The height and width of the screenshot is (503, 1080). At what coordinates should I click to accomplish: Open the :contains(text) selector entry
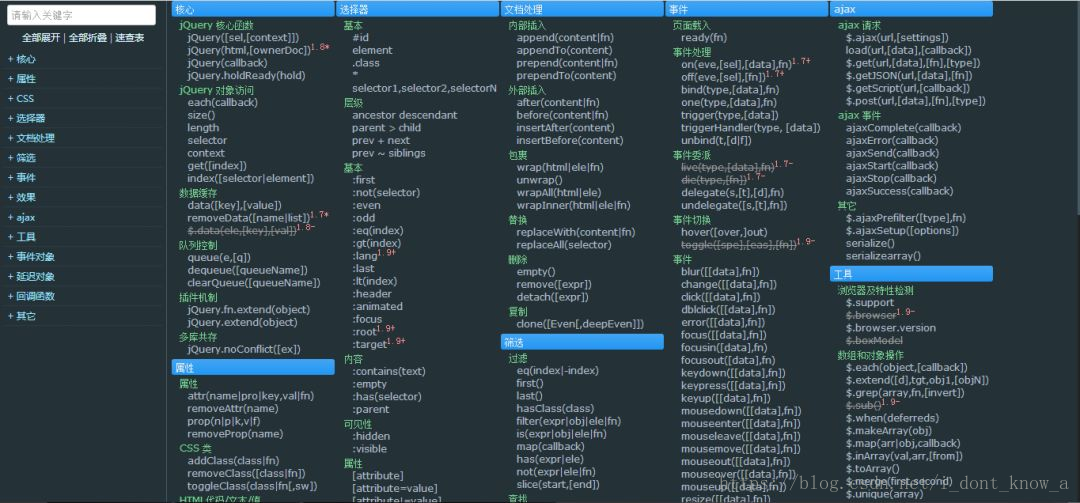tap(389, 371)
